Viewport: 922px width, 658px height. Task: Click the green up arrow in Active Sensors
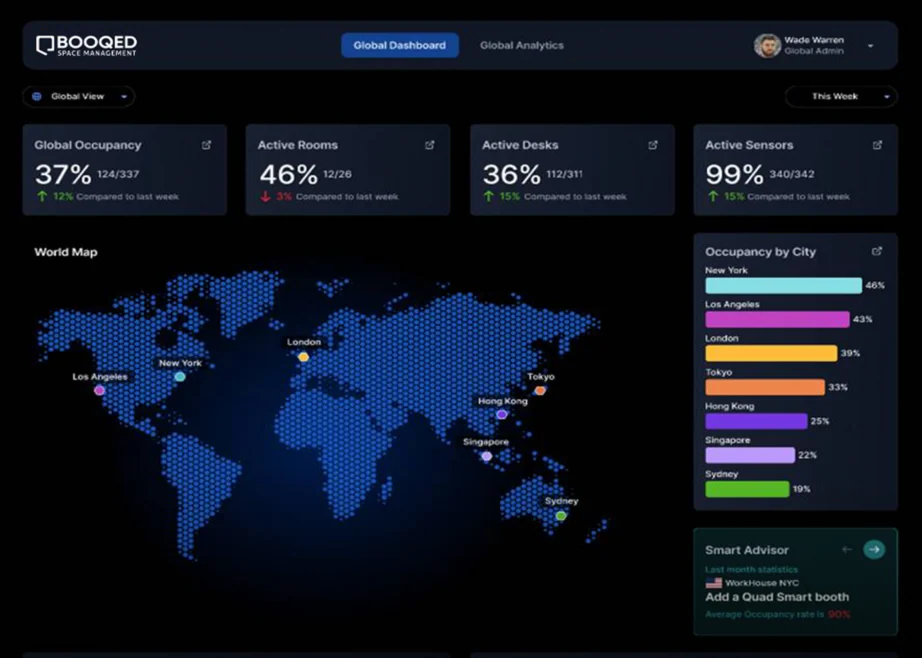tap(713, 196)
